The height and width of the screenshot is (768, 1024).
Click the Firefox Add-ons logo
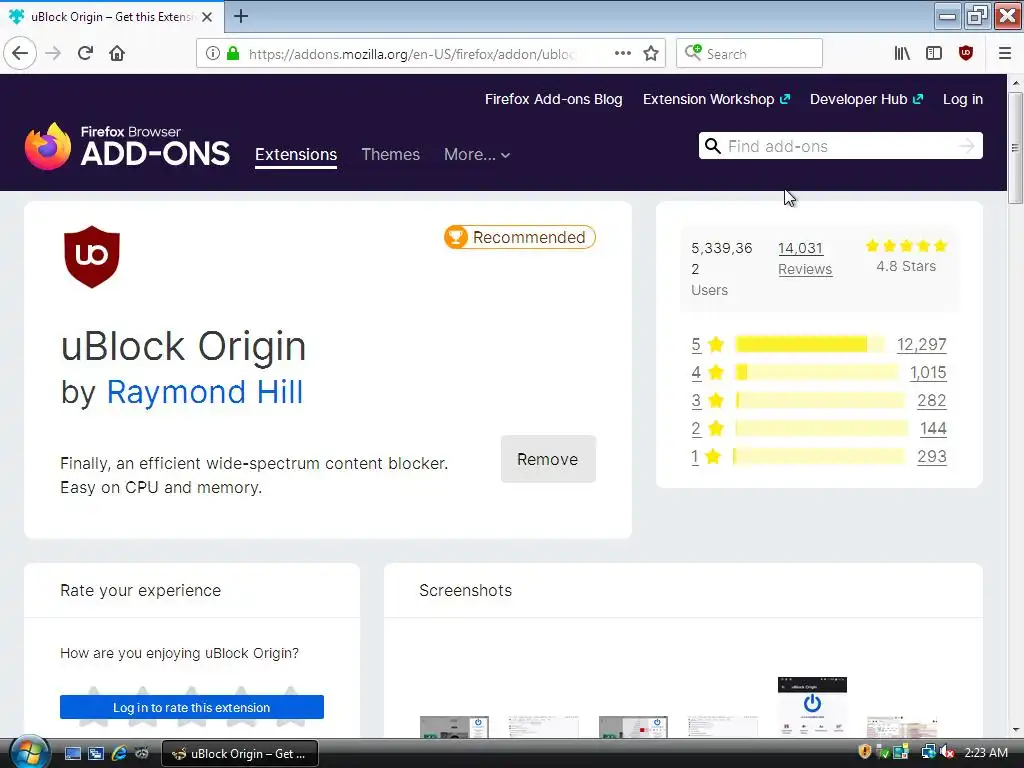pos(127,146)
